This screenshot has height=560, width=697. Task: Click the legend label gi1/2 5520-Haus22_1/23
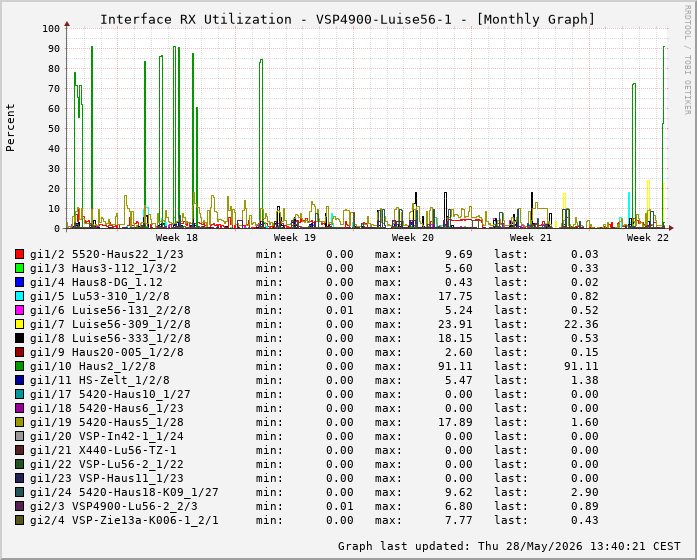click(x=107, y=254)
